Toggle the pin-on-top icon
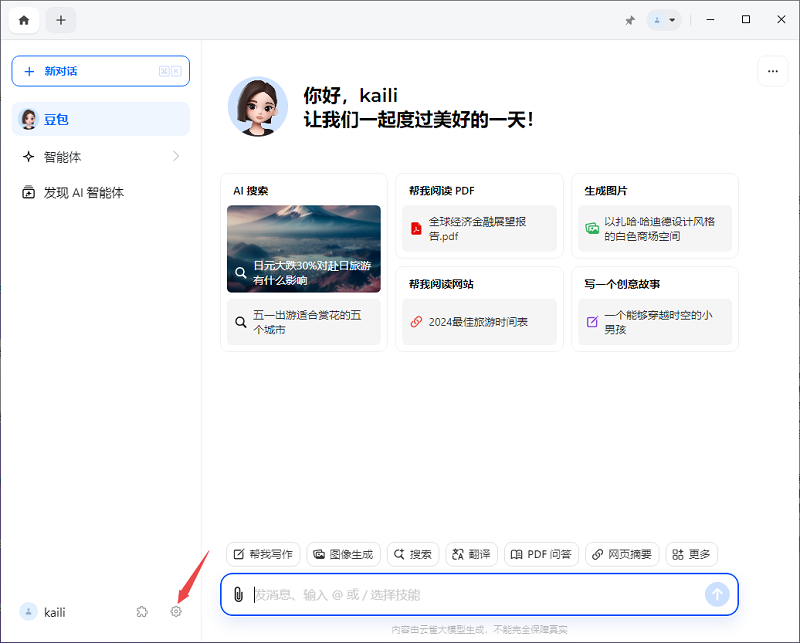The image size is (800, 643). pos(630,20)
